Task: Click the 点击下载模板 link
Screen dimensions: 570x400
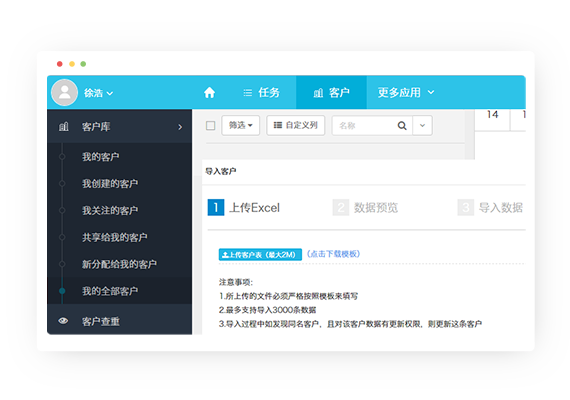Action: (334, 254)
